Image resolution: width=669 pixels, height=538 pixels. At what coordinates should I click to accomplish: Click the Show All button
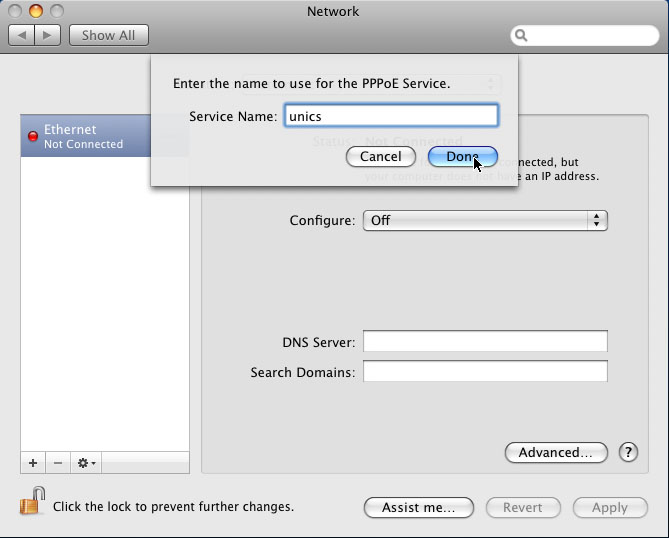109,35
